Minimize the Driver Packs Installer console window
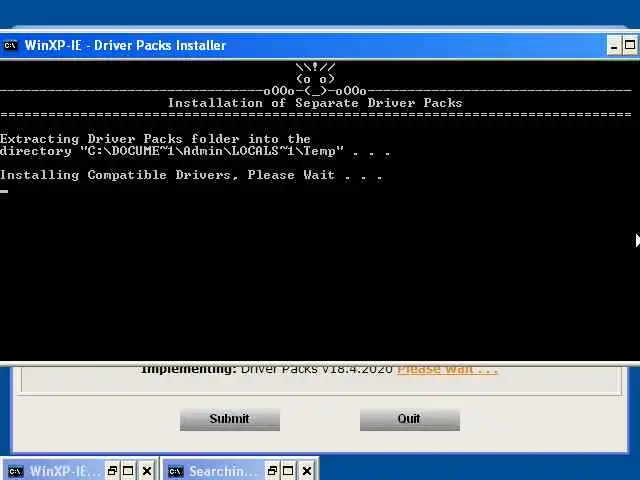Screen dimensions: 640x480 coord(613,45)
